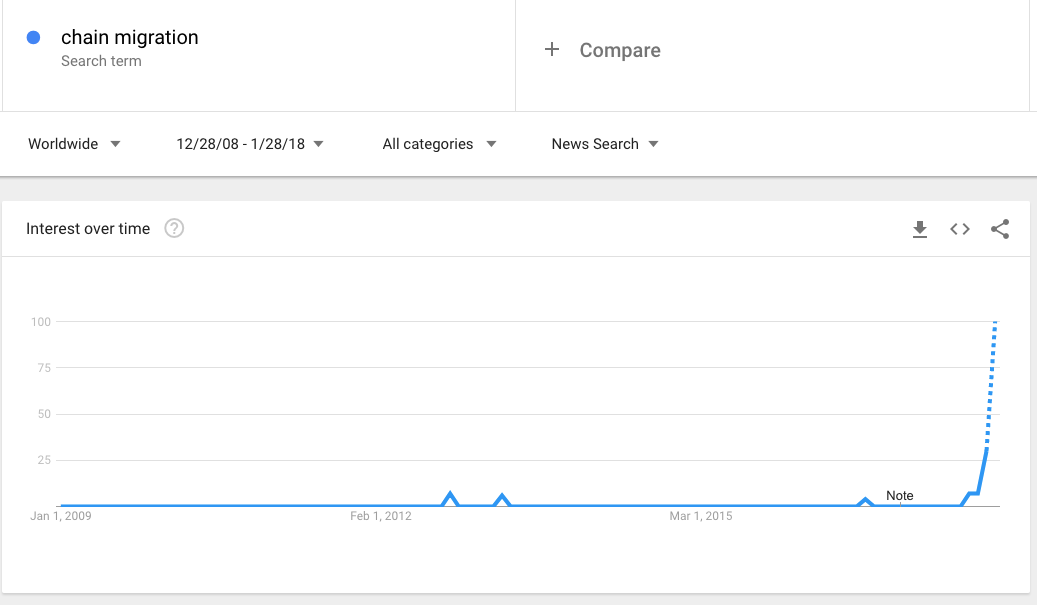Click the plus icon beside Compare
The height and width of the screenshot is (605, 1037).
point(552,49)
